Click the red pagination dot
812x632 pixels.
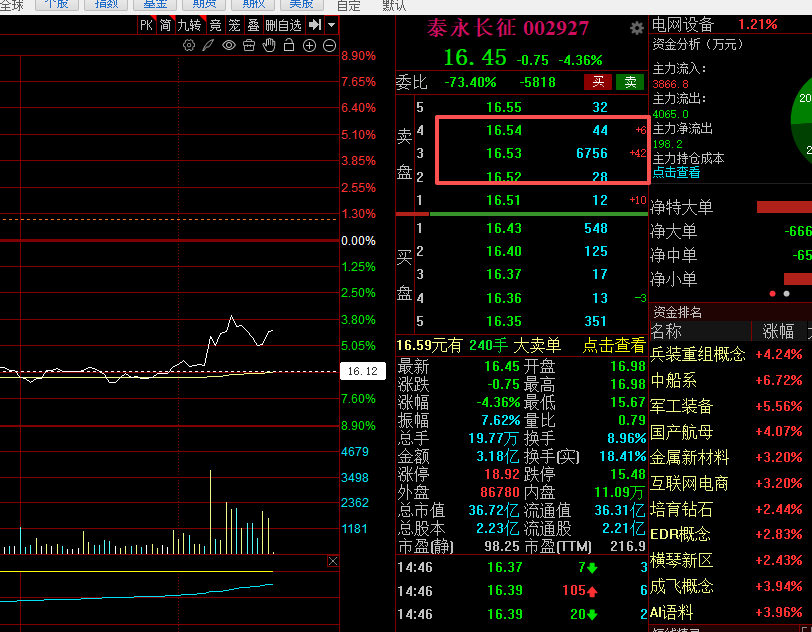pyautogui.click(x=773, y=294)
